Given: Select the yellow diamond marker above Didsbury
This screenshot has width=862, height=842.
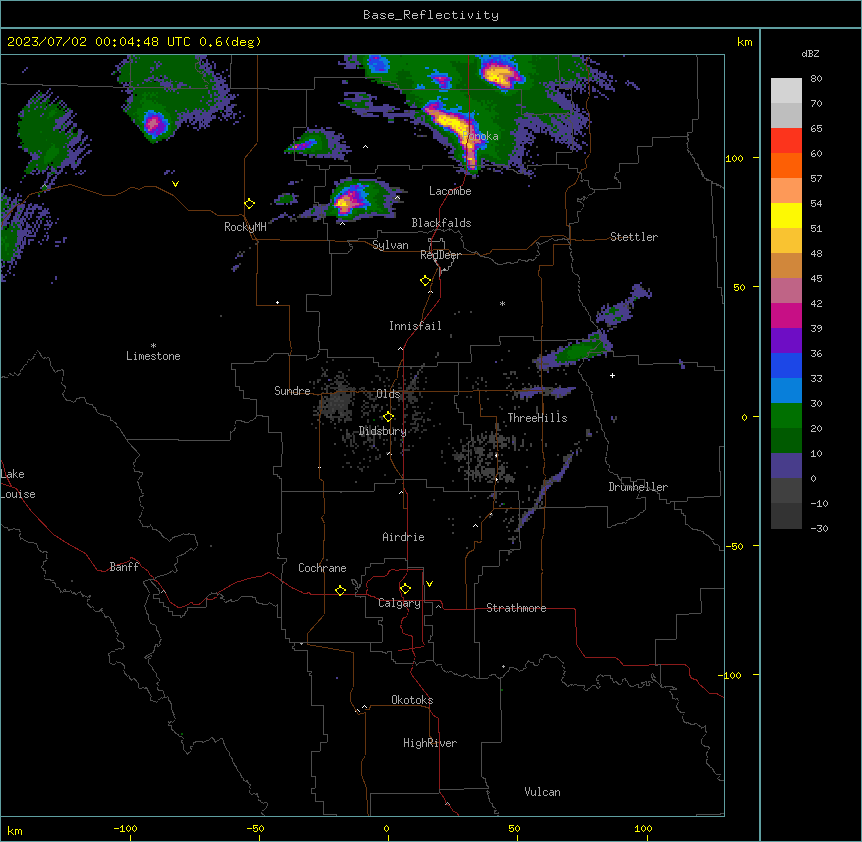Looking at the screenshot, I should (x=388, y=417).
